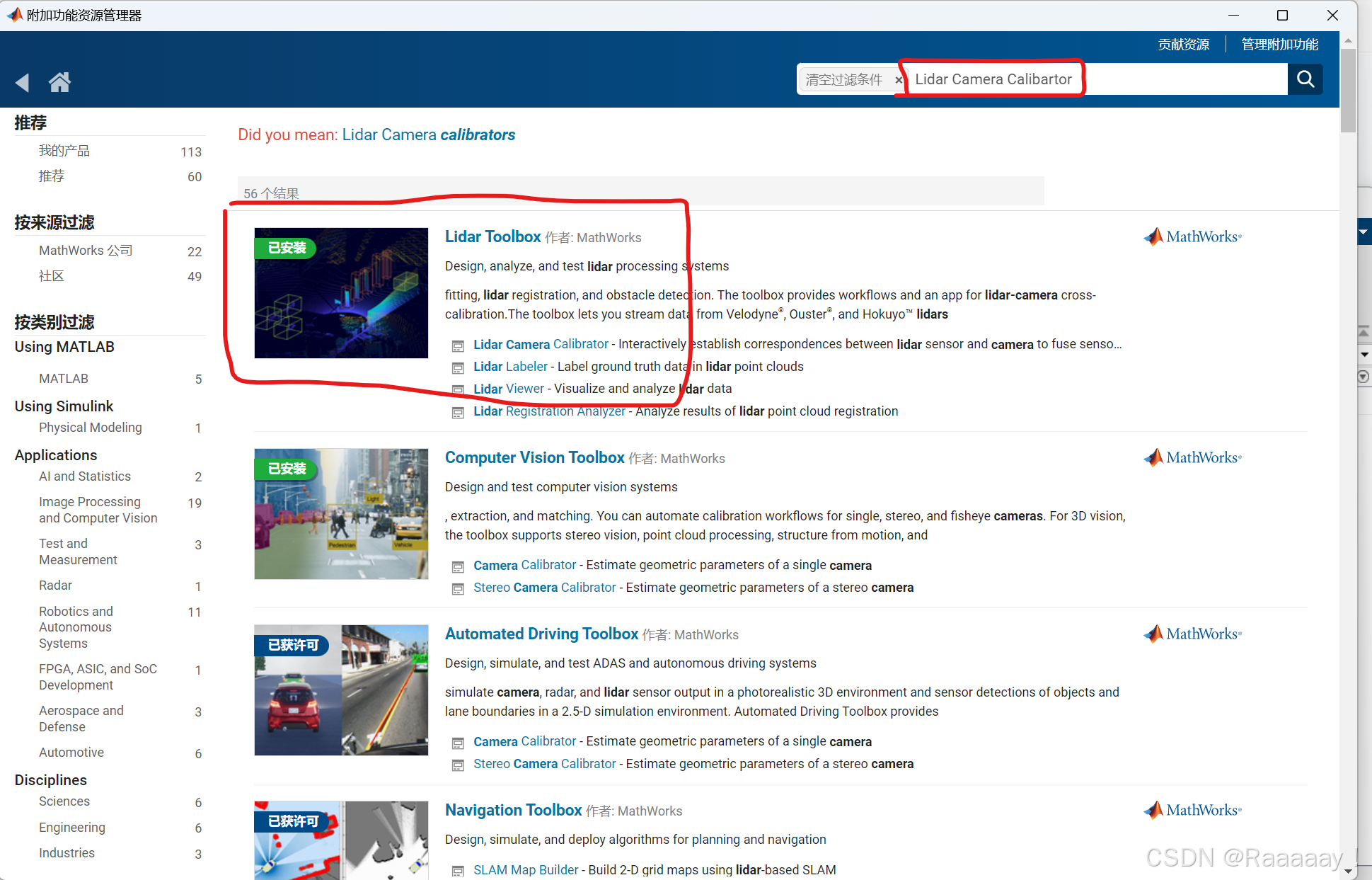This screenshot has width=1372, height=880.
Task: Click the dark blue dropdown arrow at right edge
Action: (x=1364, y=232)
